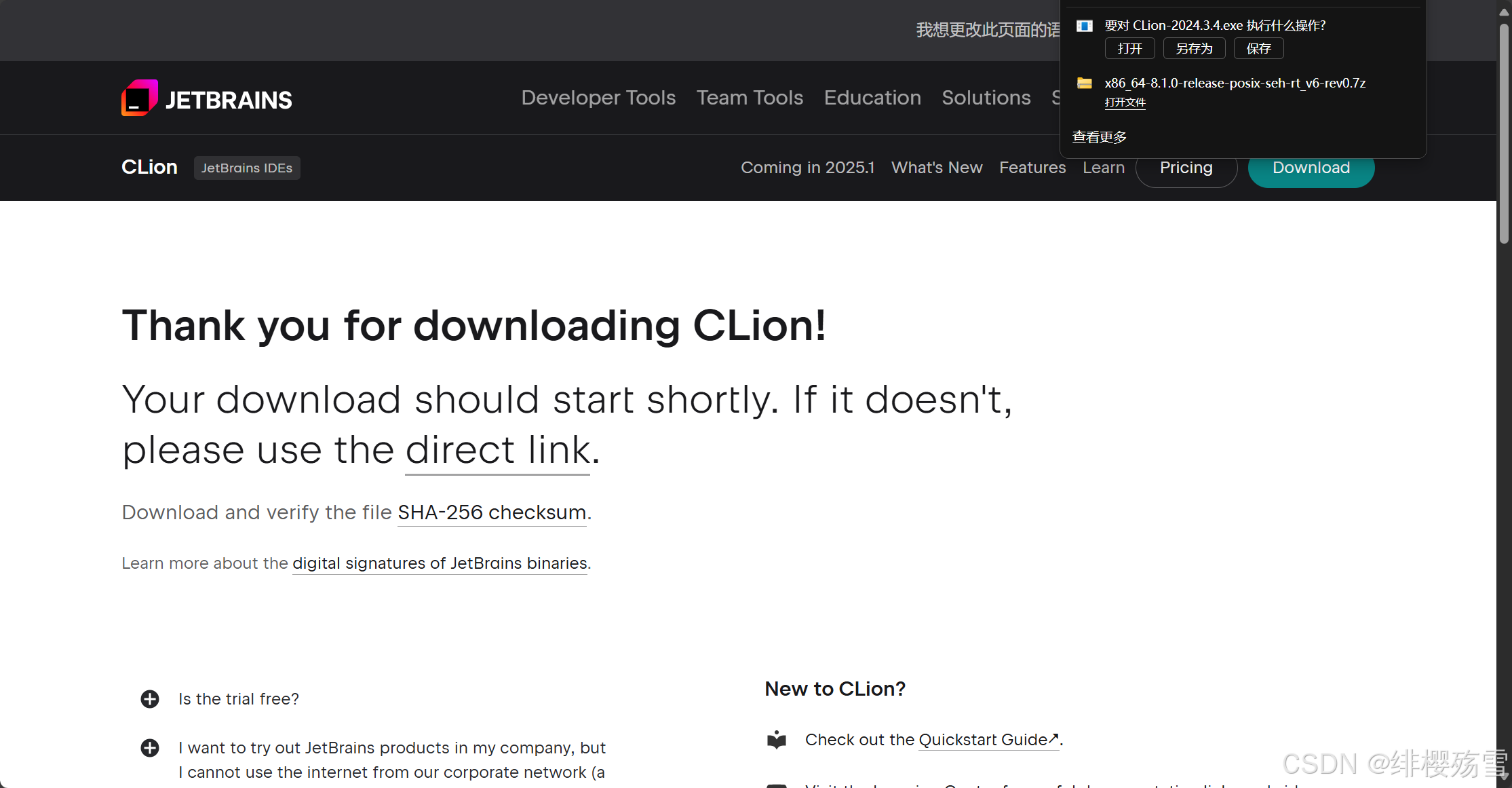1512x788 pixels.
Task: Expand 'Is the trial free?' plus icon
Action: coord(150,699)
